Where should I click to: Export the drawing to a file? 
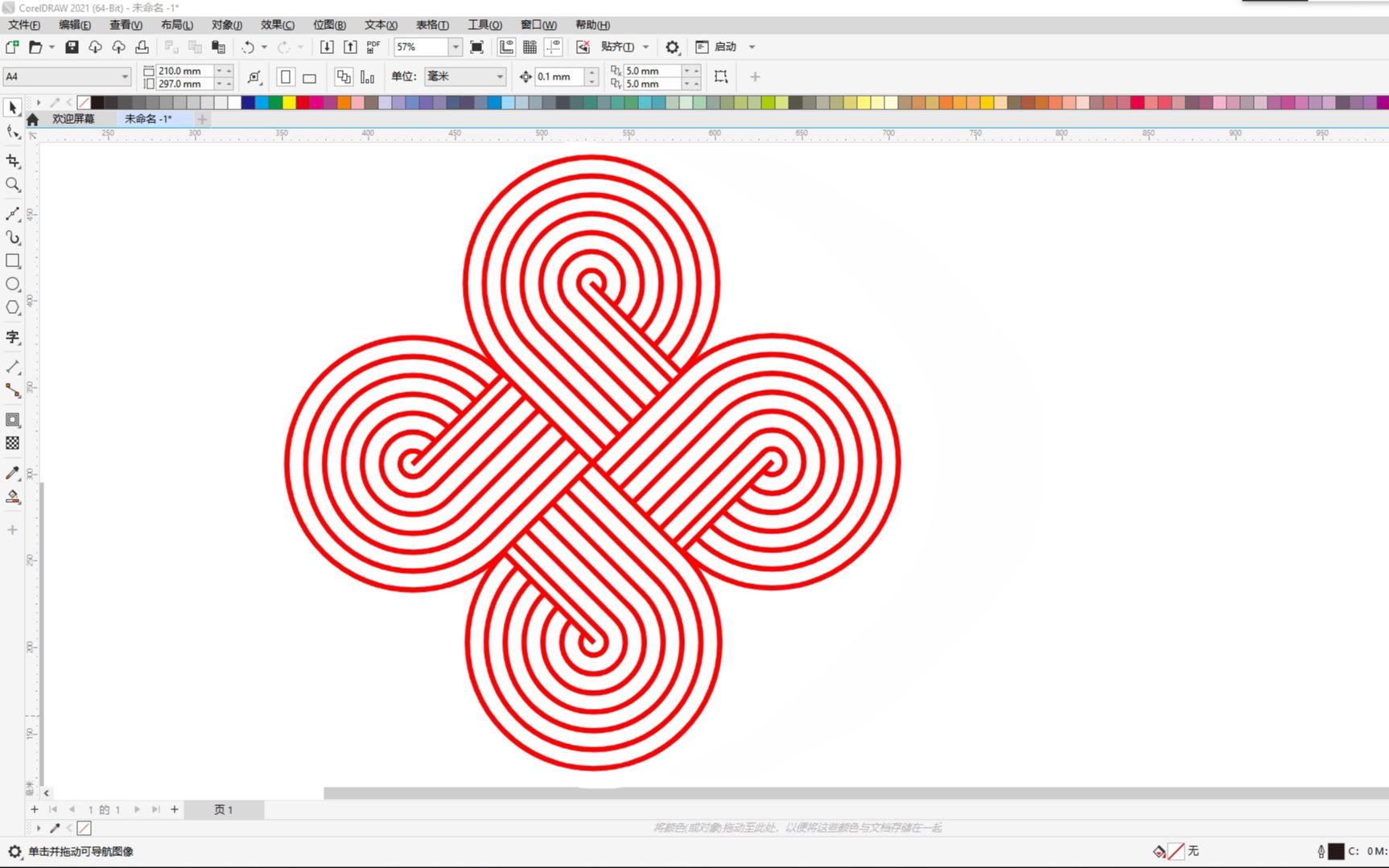[x=350, y=47]
